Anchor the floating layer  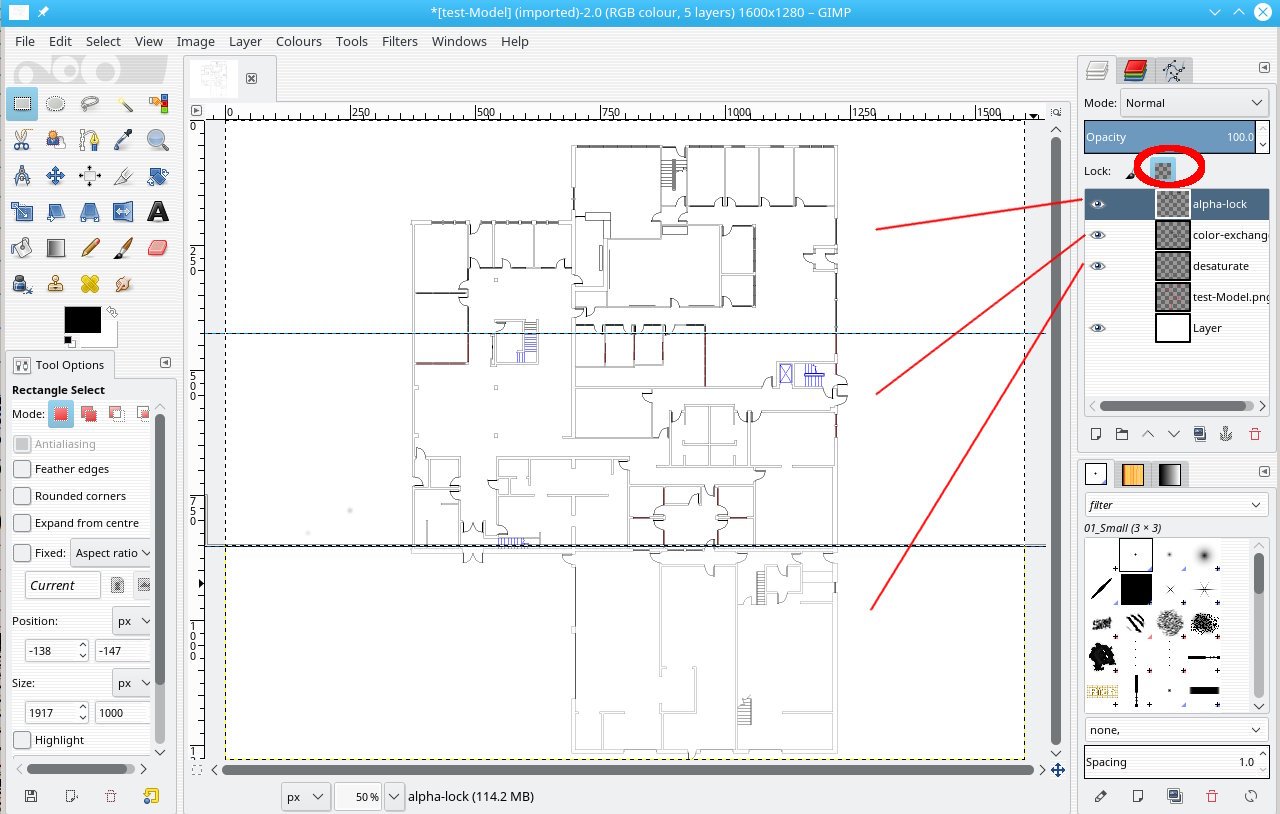(1228, 434)
